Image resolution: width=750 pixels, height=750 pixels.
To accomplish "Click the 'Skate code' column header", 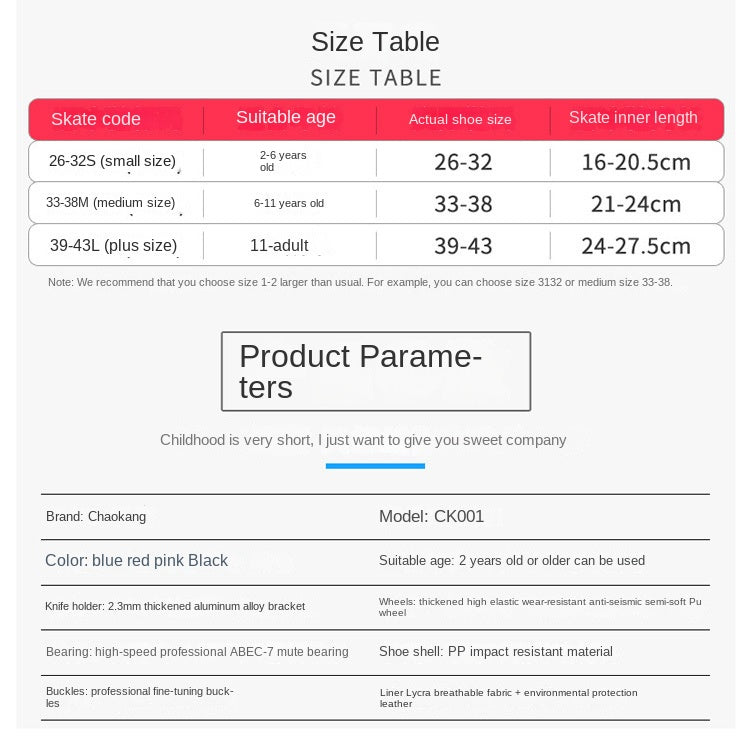I will pos(96,119).
